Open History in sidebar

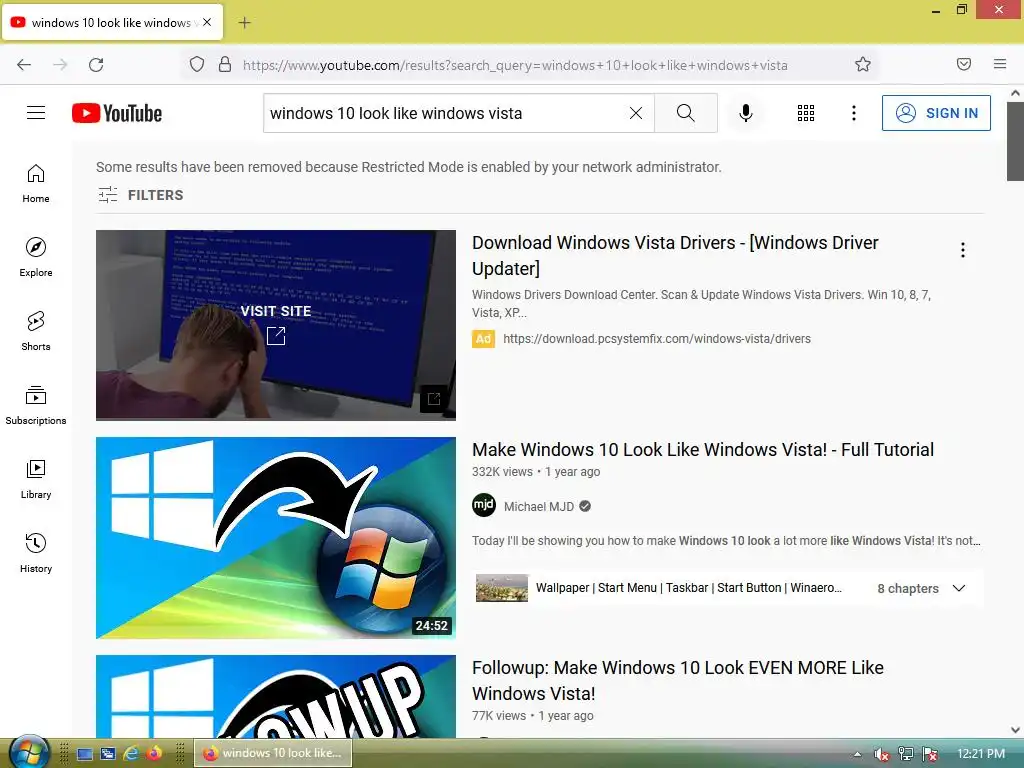36,553
